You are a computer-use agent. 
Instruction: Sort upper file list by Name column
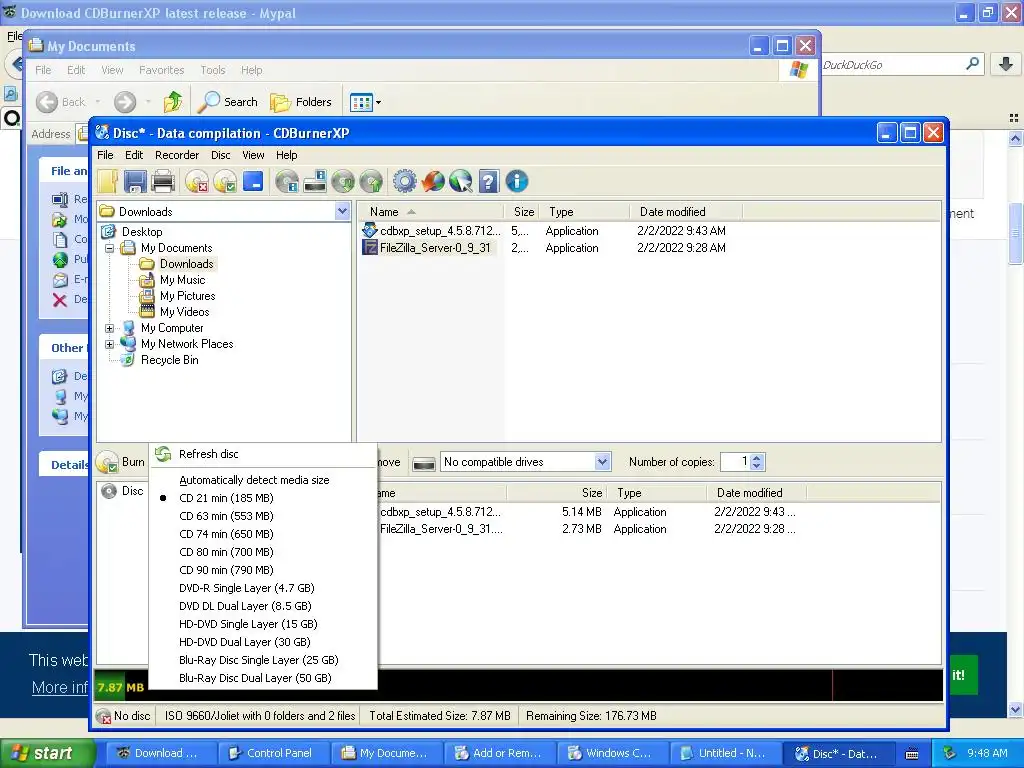(x=430, y=212)
